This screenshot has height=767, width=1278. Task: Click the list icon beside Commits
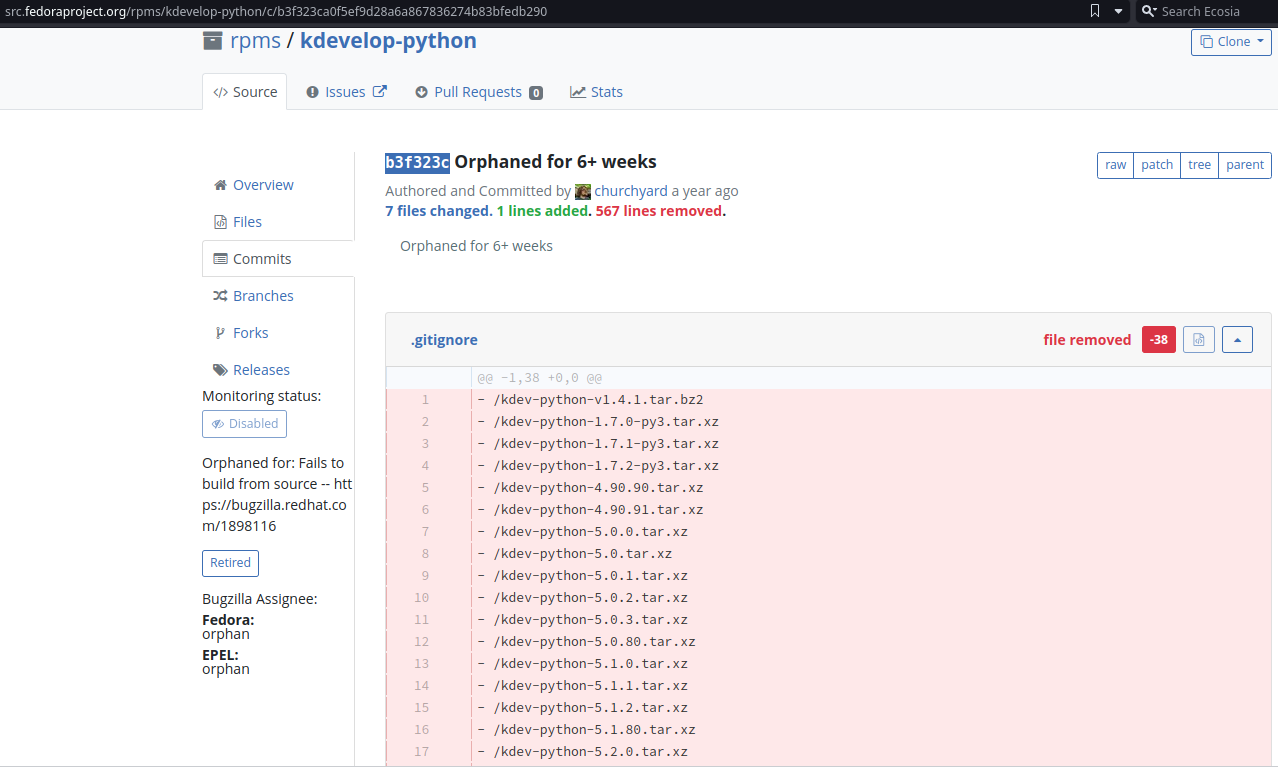(x=220, y=259)
